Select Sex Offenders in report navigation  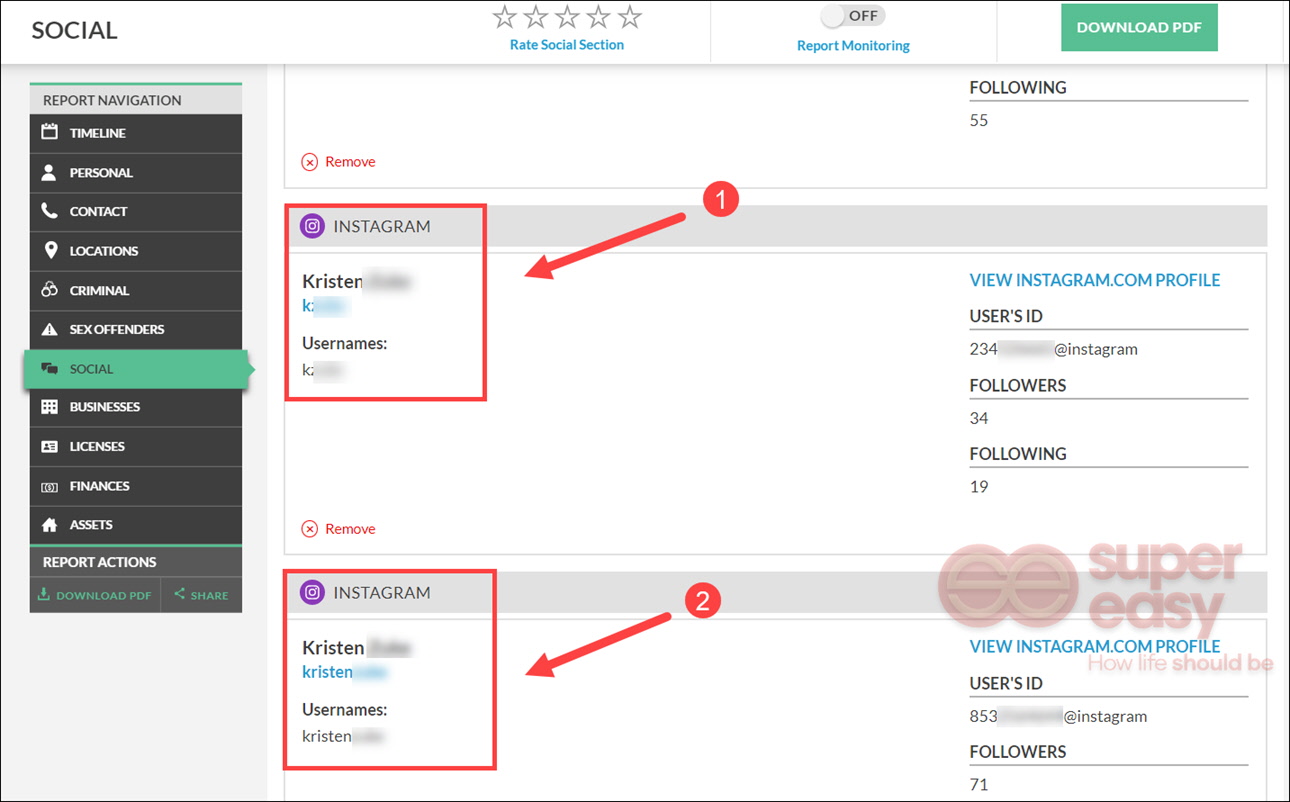click(136, 329)
